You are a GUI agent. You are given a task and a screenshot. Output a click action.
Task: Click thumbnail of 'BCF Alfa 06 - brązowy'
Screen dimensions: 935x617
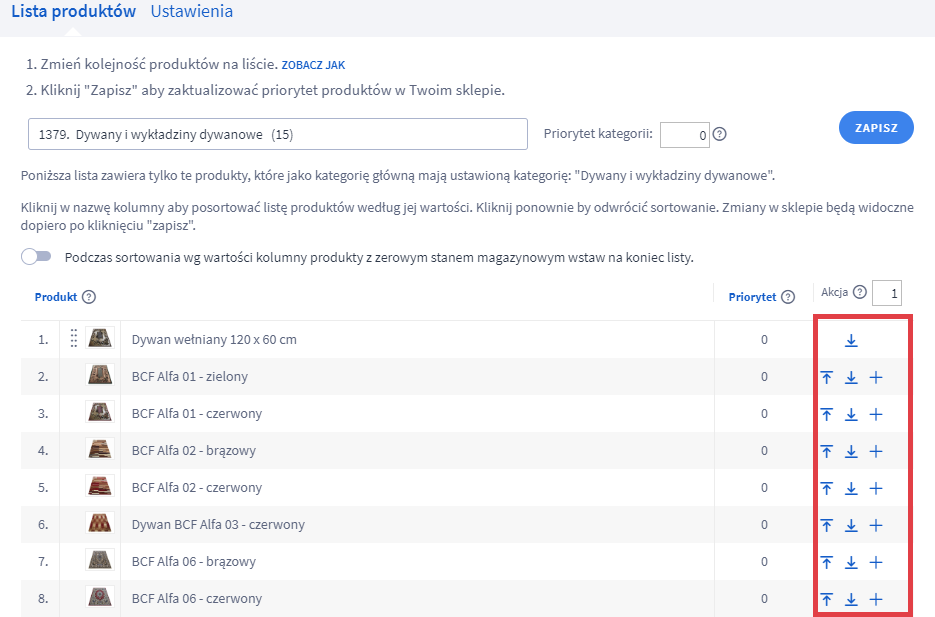tap(100, 560)
